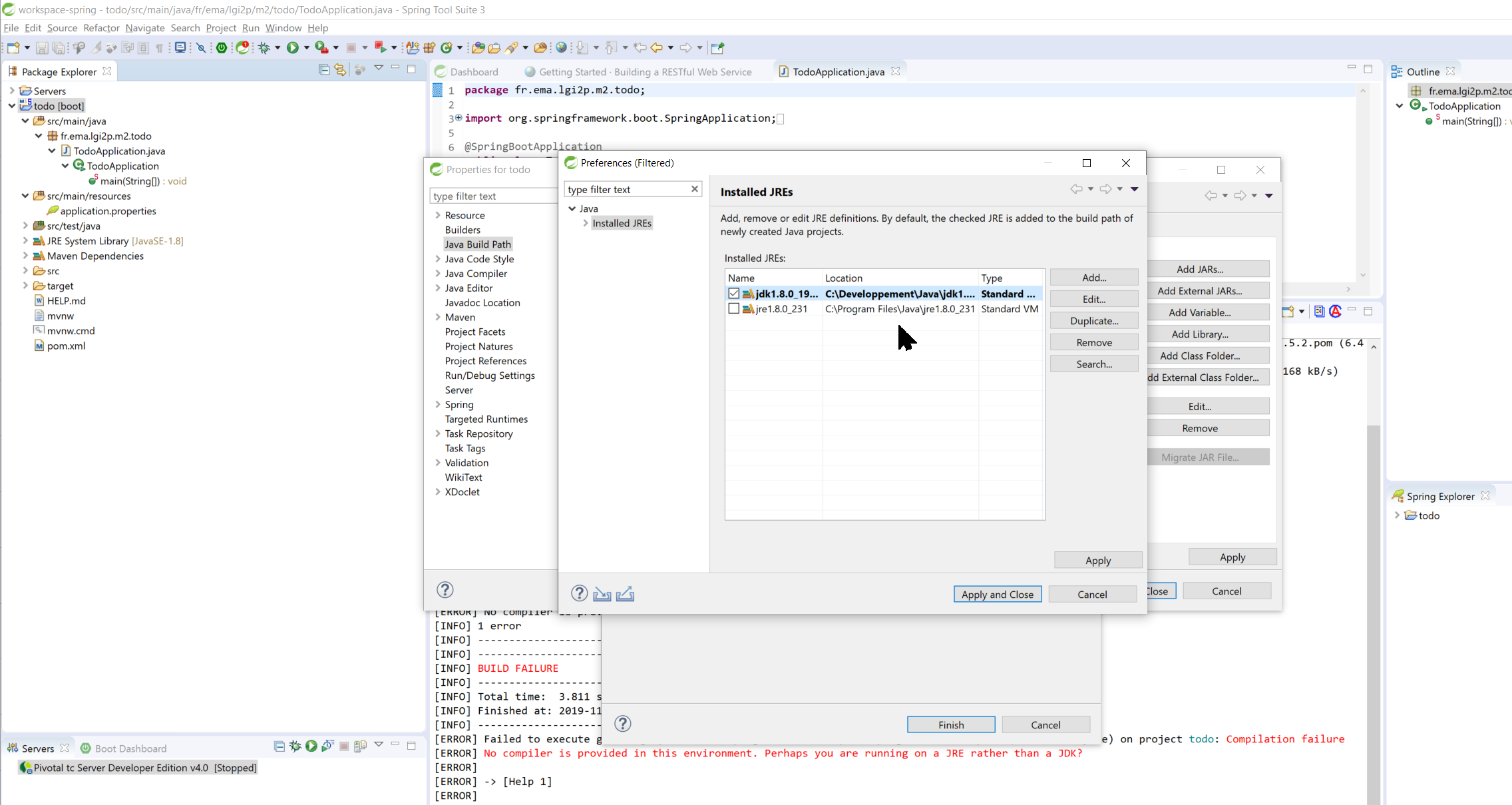The image size is (1512, 805).
Task: Click the New Java Class toolbar icon
Action: tap(447, 48)
